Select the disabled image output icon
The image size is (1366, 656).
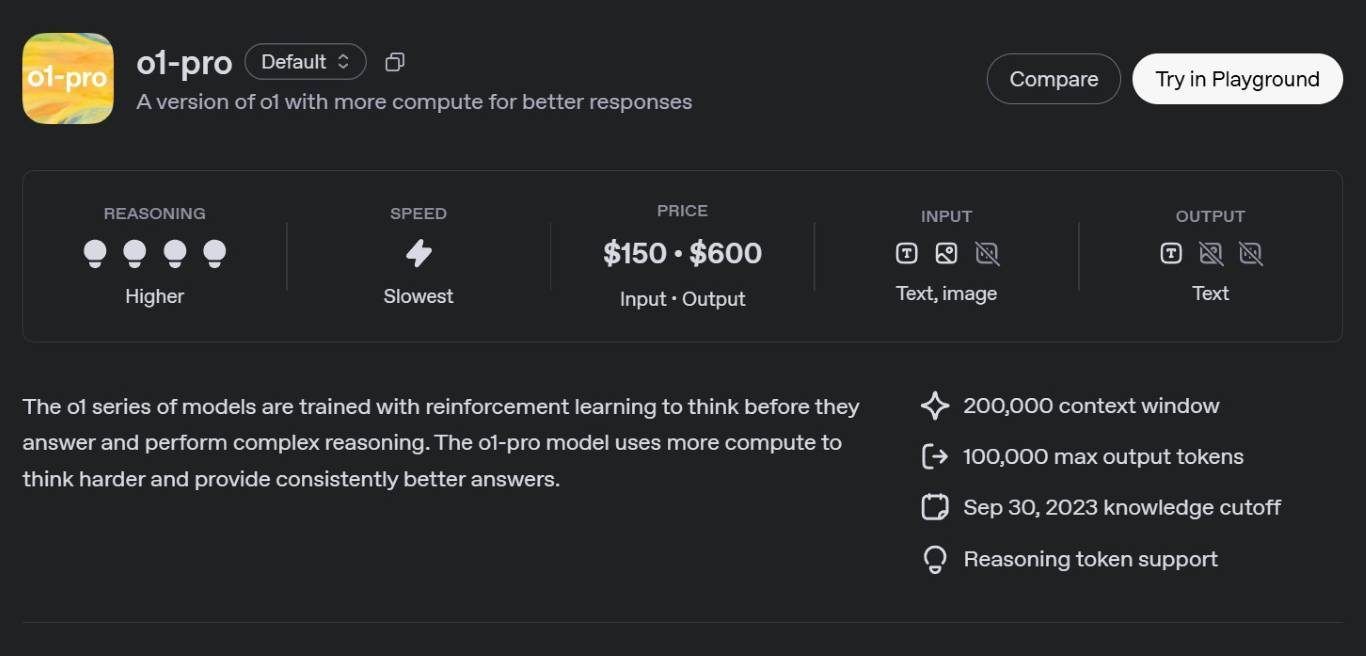(x=1210, y=253)
